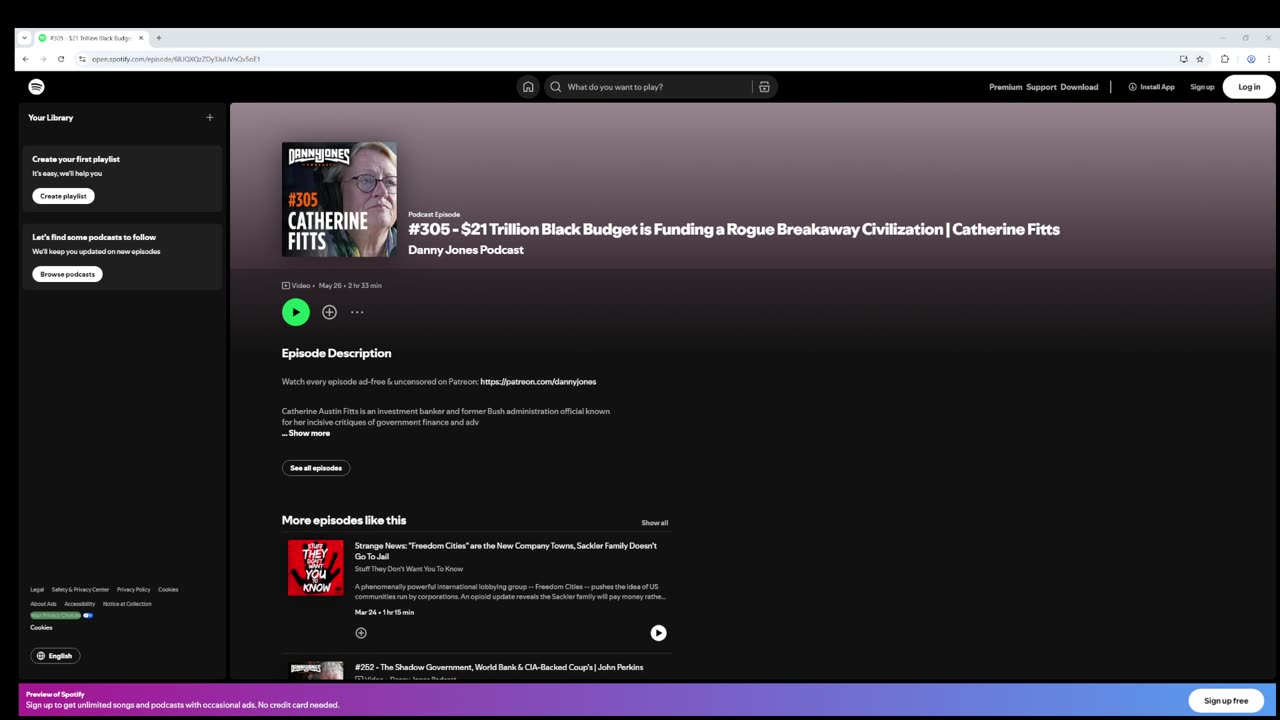Play the Catherine Fitts episode

296,312
